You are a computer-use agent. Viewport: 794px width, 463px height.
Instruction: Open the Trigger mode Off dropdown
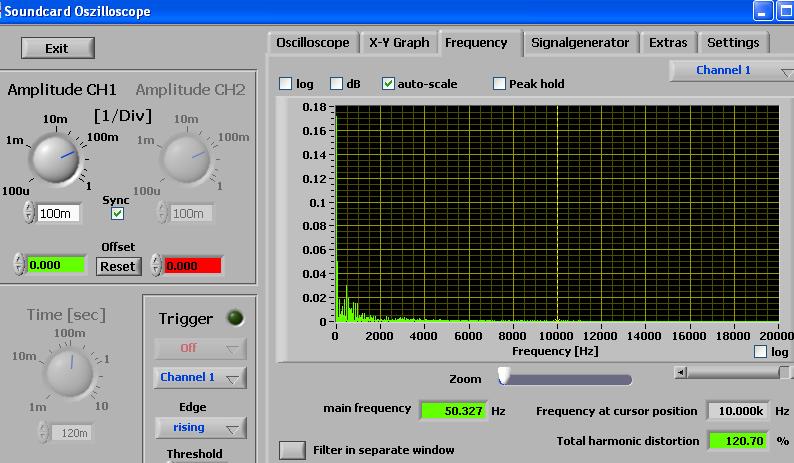coord(199,348)
